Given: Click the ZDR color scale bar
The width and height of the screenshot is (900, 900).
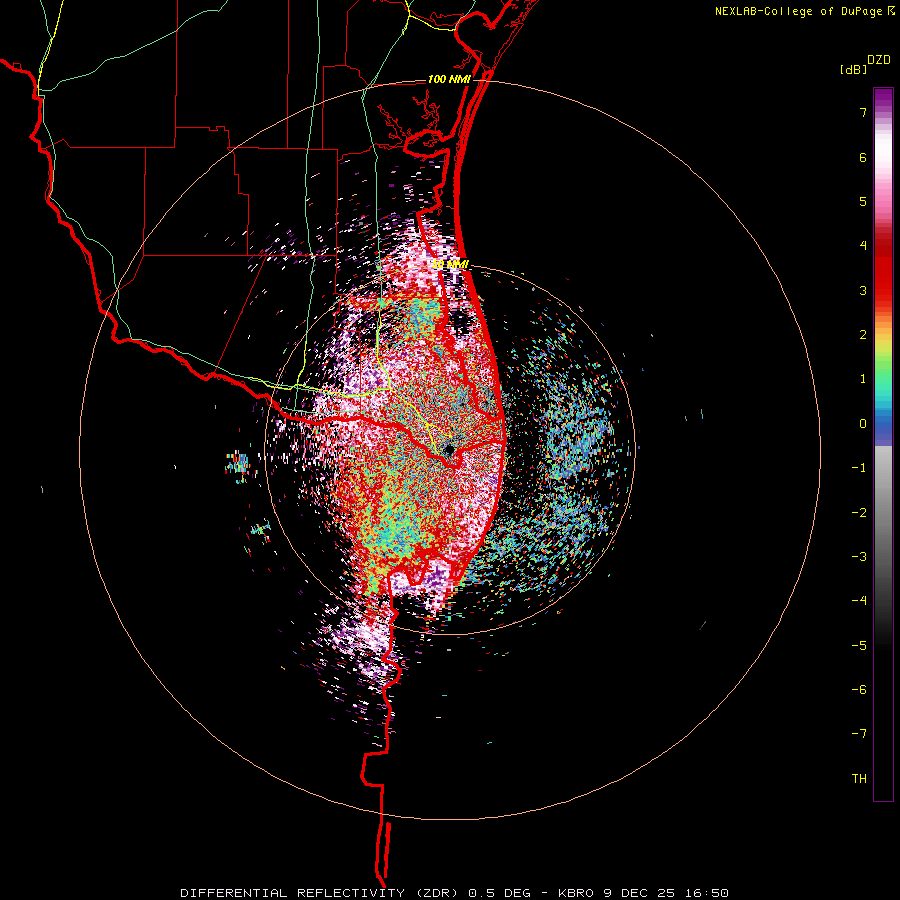Looking at the screenshot, I should [x=883, y=444].
